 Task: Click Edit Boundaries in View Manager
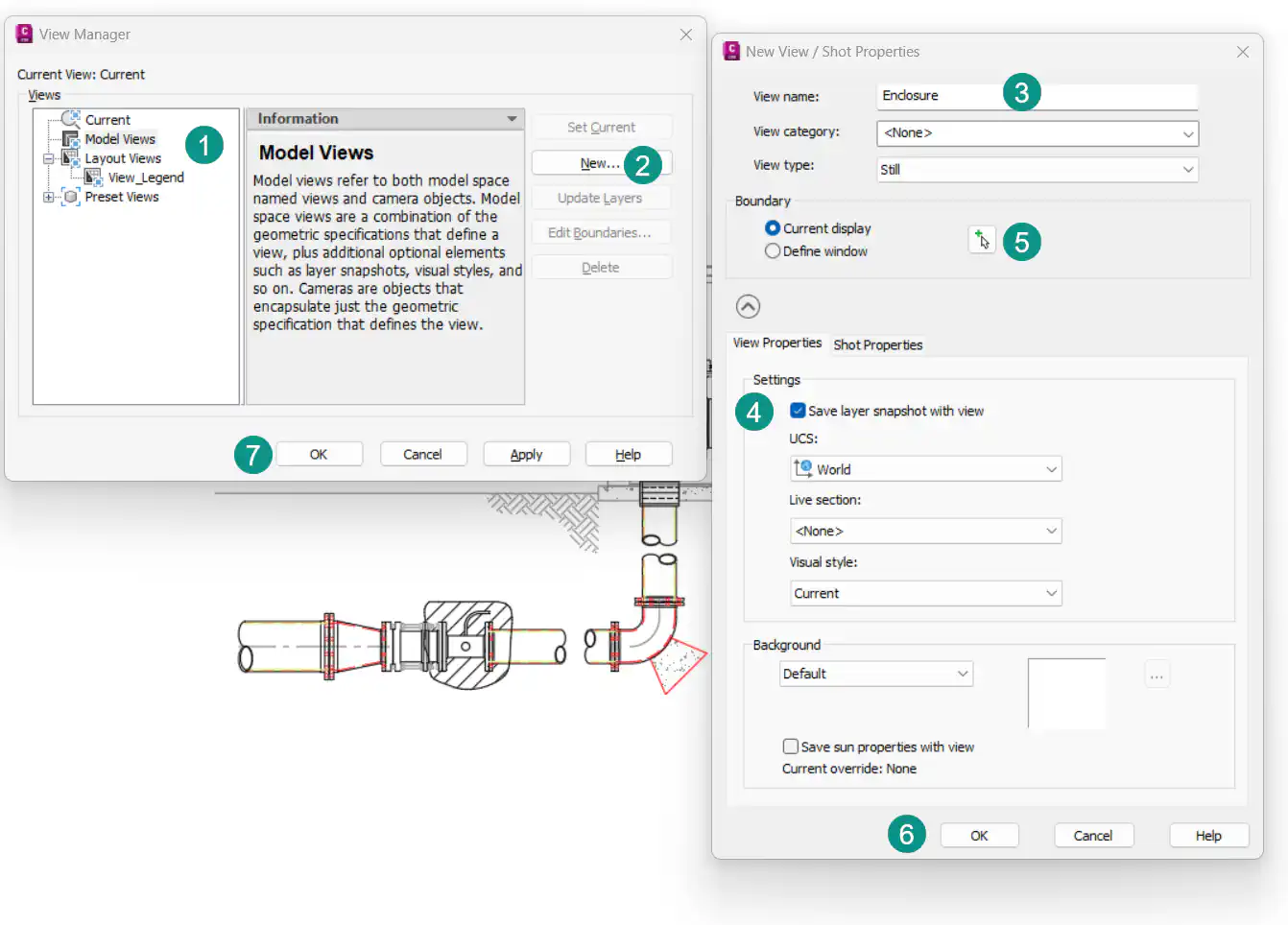(601, 231)
